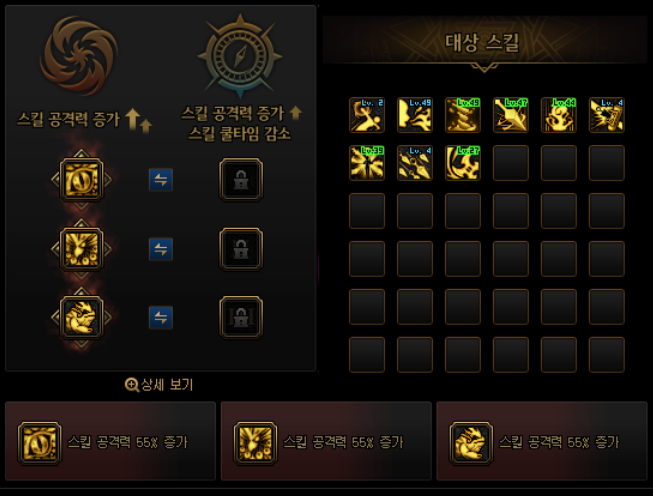Toggle swap arrows beside eye rune
This screenshot has height=496, width=653.
161,180
